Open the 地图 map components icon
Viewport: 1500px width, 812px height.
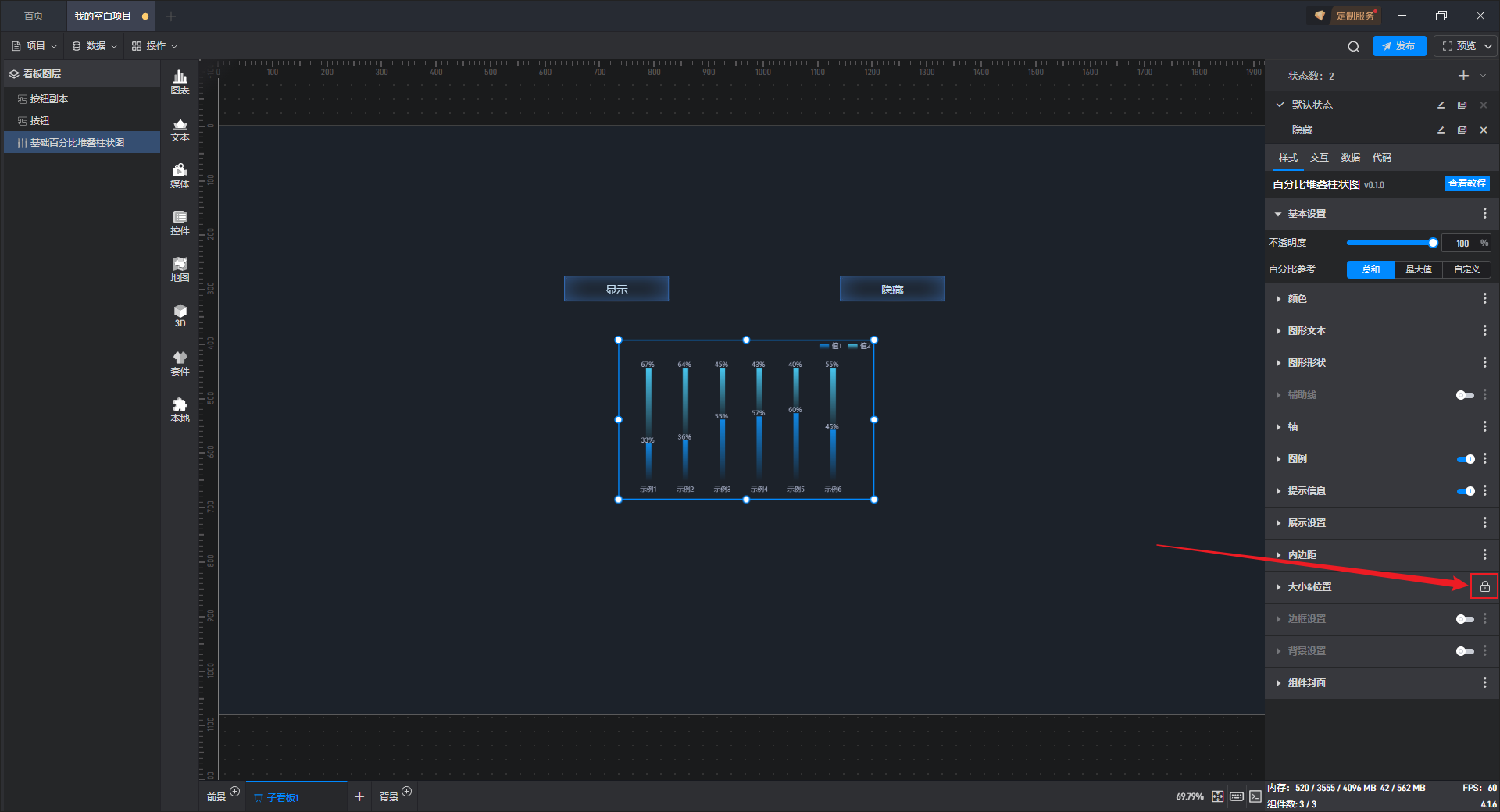(x=180, y=269)
